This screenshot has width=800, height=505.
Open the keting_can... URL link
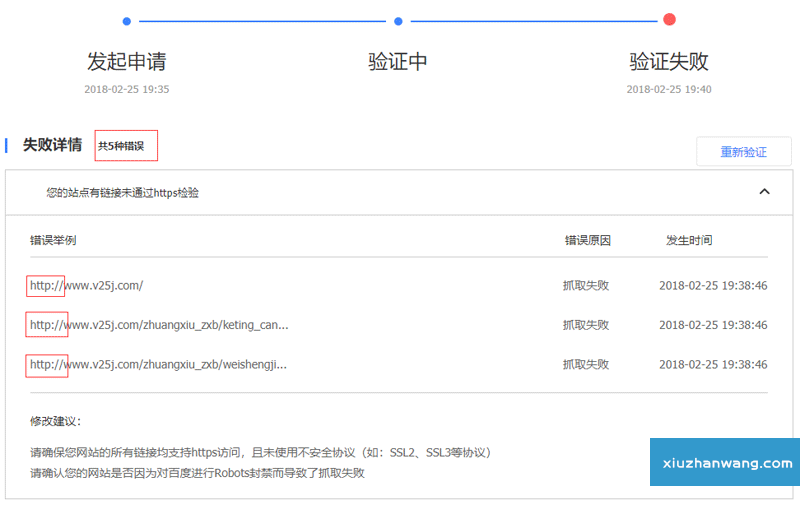click(159, 325)
